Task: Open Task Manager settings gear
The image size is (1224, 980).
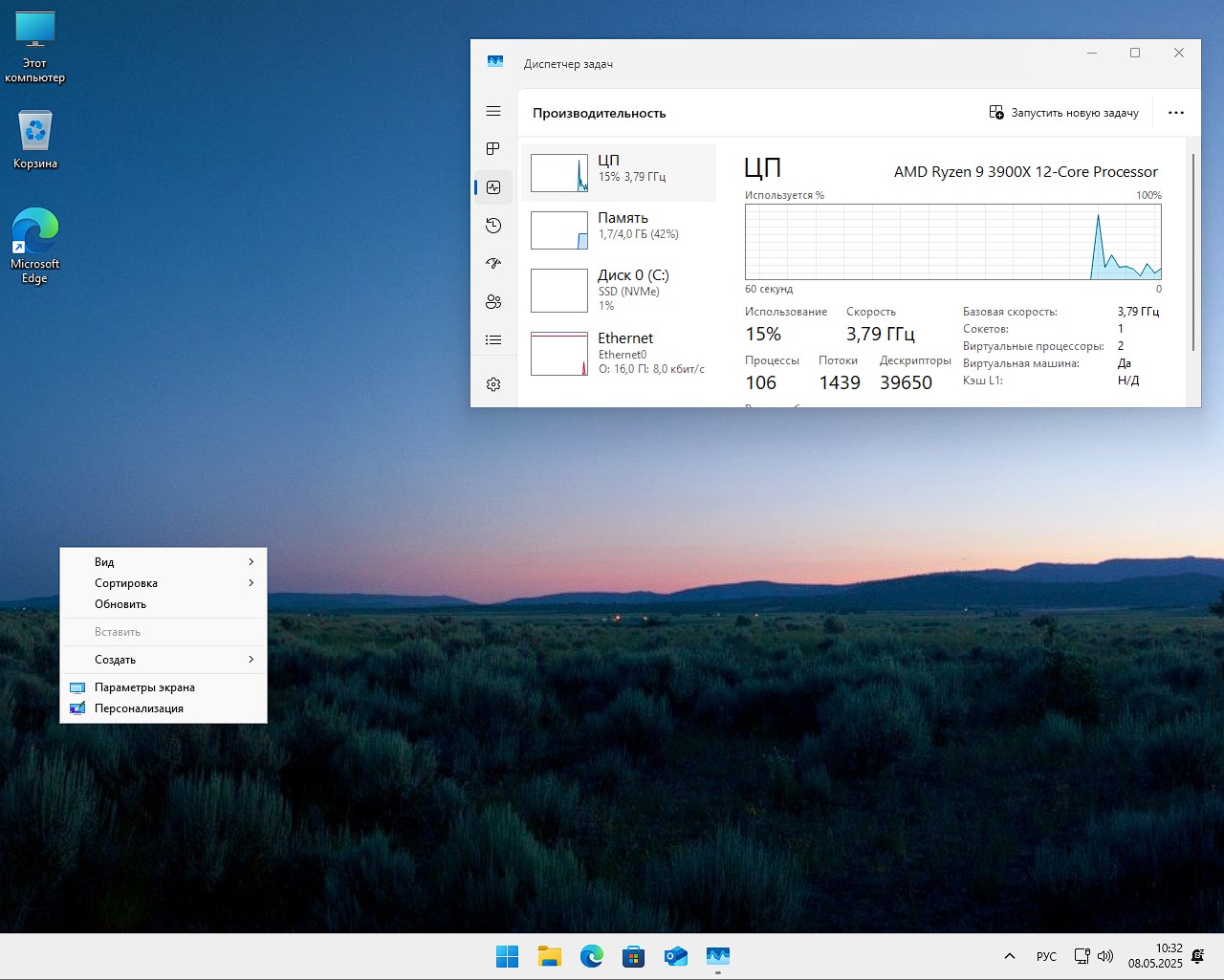Action: (493, 384)
